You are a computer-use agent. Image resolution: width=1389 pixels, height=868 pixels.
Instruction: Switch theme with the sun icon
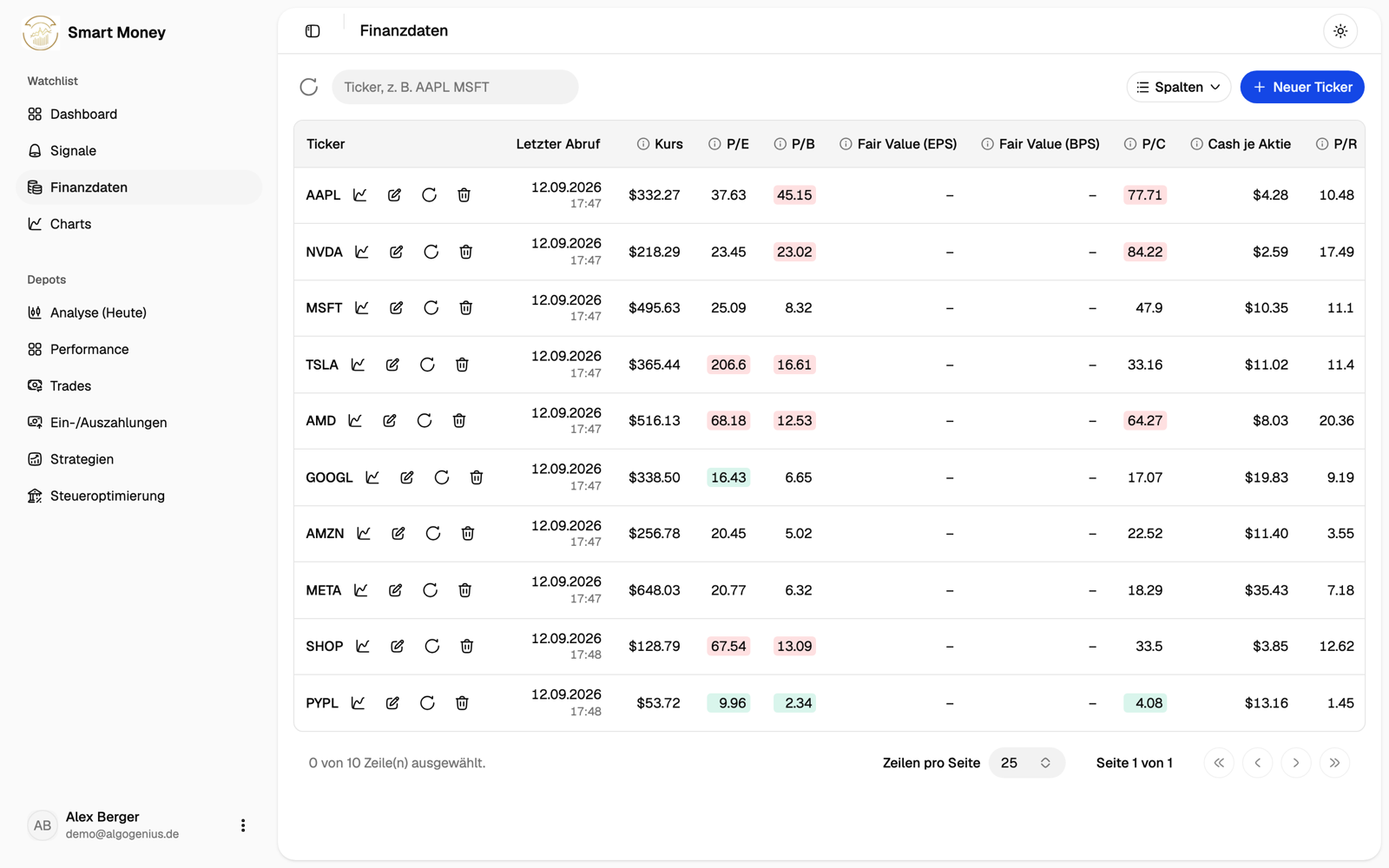coord(1340,31)
